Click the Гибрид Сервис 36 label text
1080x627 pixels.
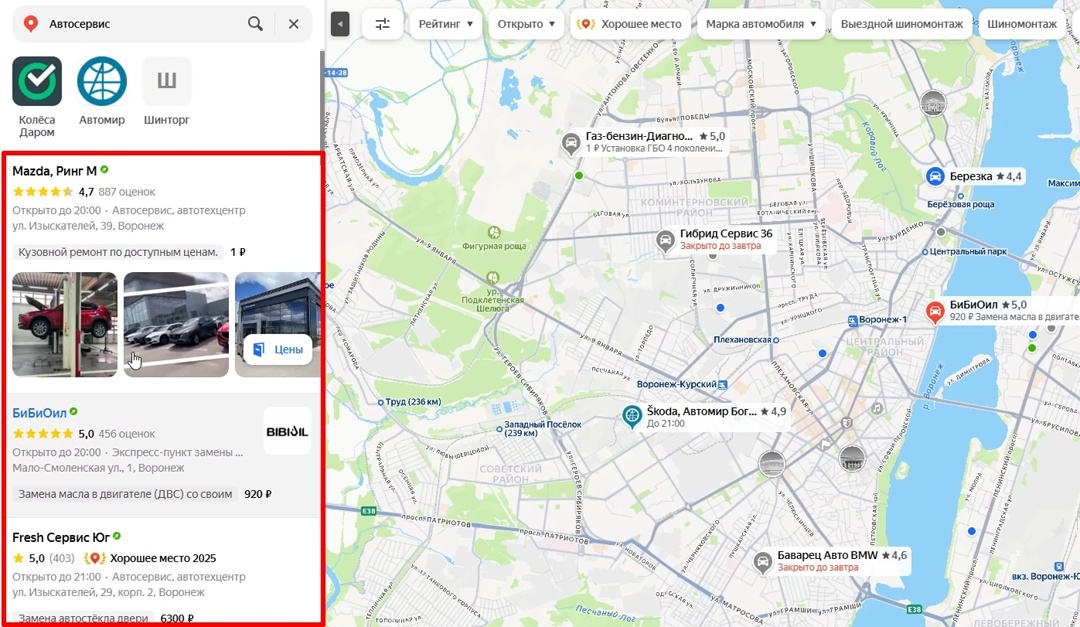click(726, 234)
